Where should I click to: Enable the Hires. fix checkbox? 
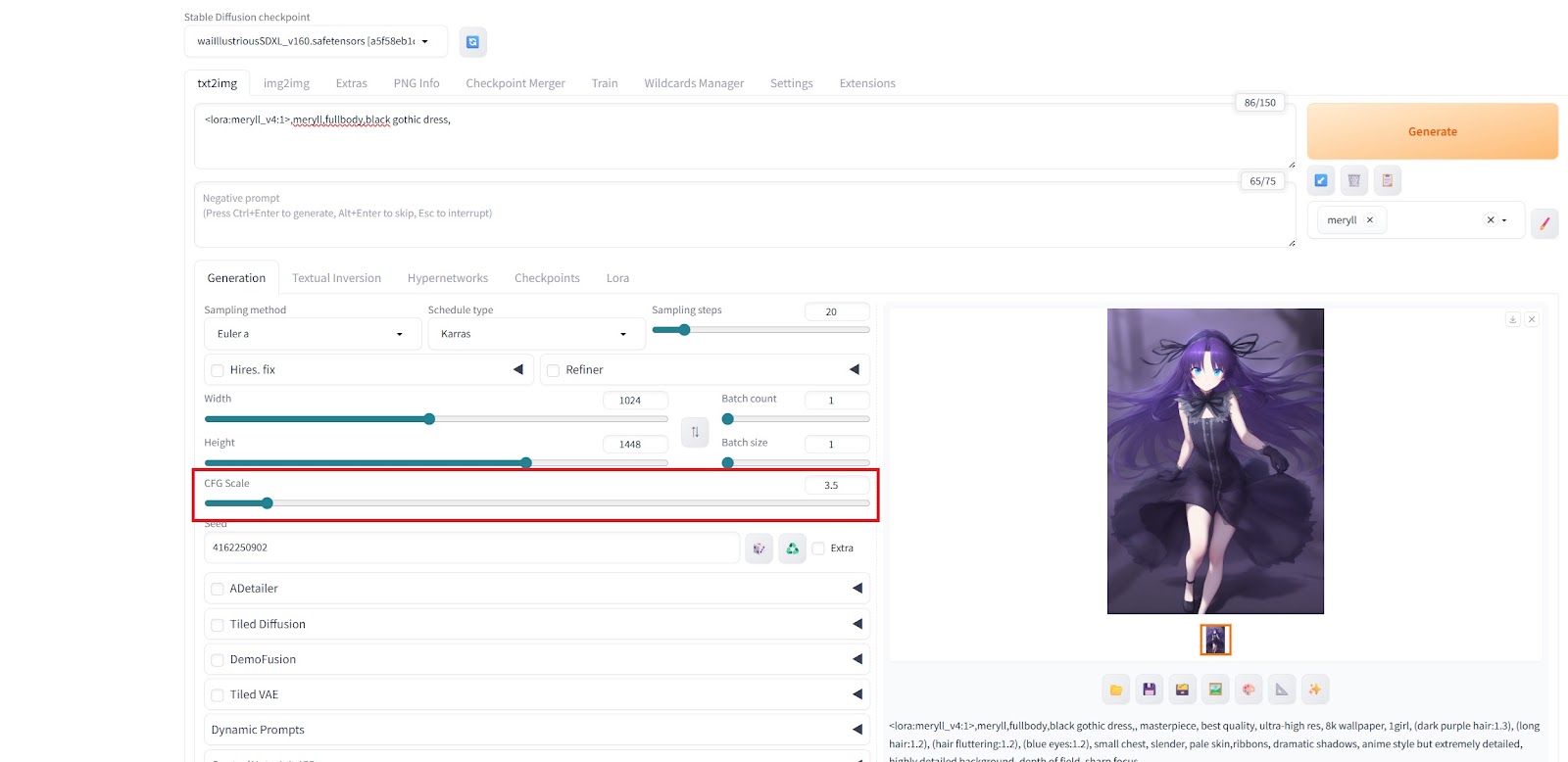[218, 370]
